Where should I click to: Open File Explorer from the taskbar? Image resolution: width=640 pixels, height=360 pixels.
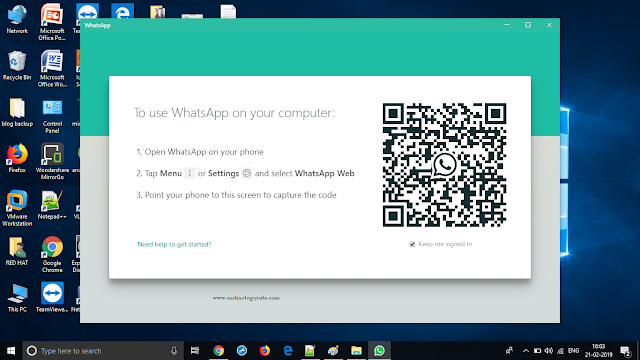click(356, 351)
